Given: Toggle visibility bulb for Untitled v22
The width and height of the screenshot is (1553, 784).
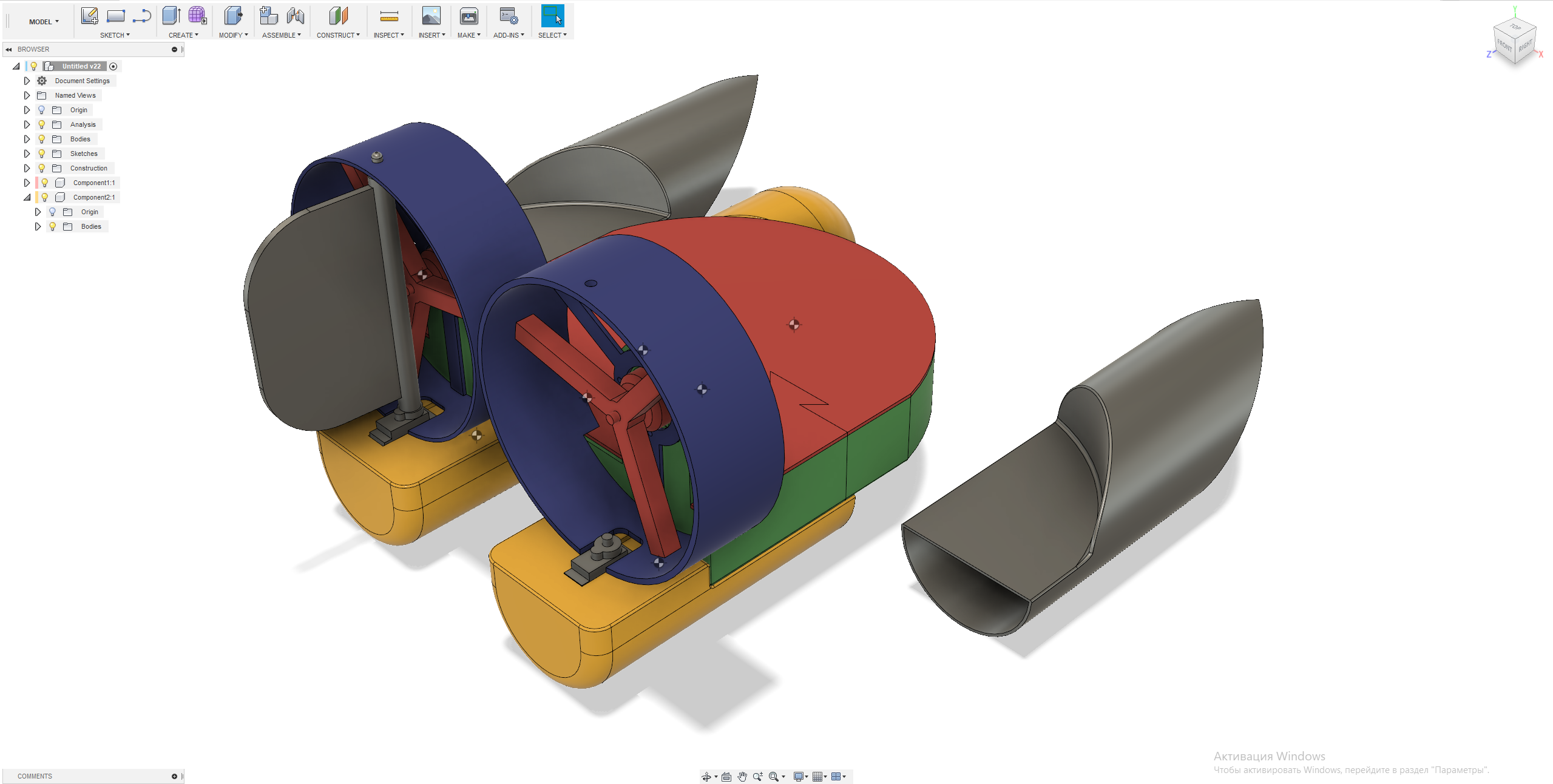Looking at the screenshot, I should tap(34, 66).
